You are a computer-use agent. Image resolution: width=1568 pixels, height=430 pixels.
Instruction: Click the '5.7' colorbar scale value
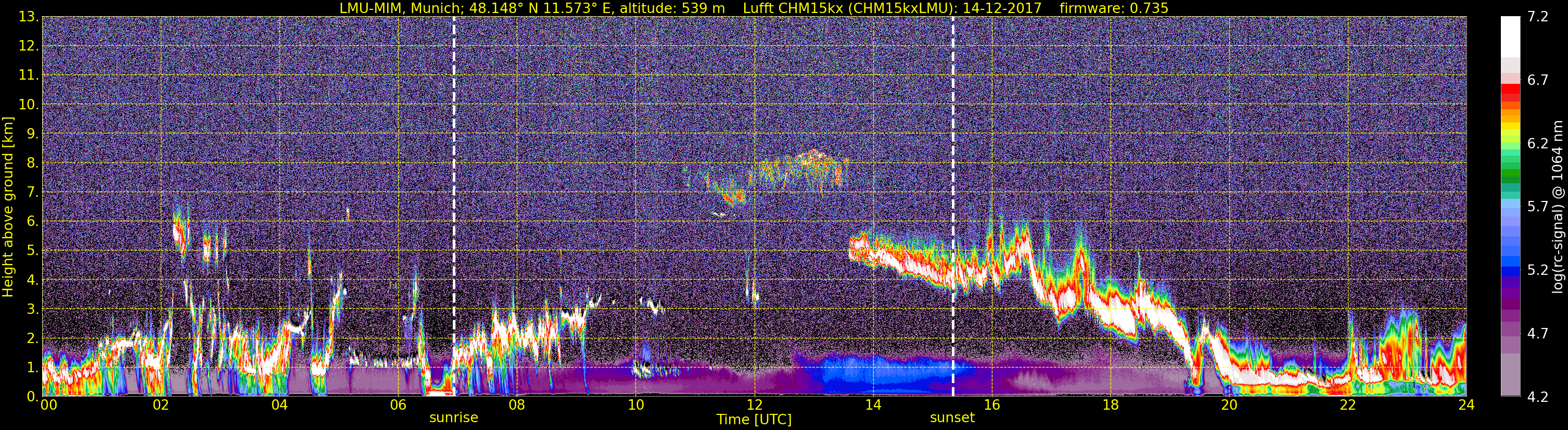click(x=1538, y=207)
